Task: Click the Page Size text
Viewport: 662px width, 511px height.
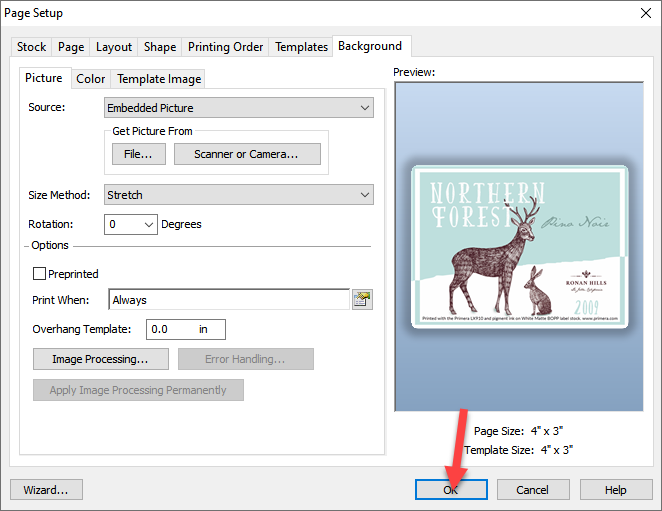Action: click(518, 431)
